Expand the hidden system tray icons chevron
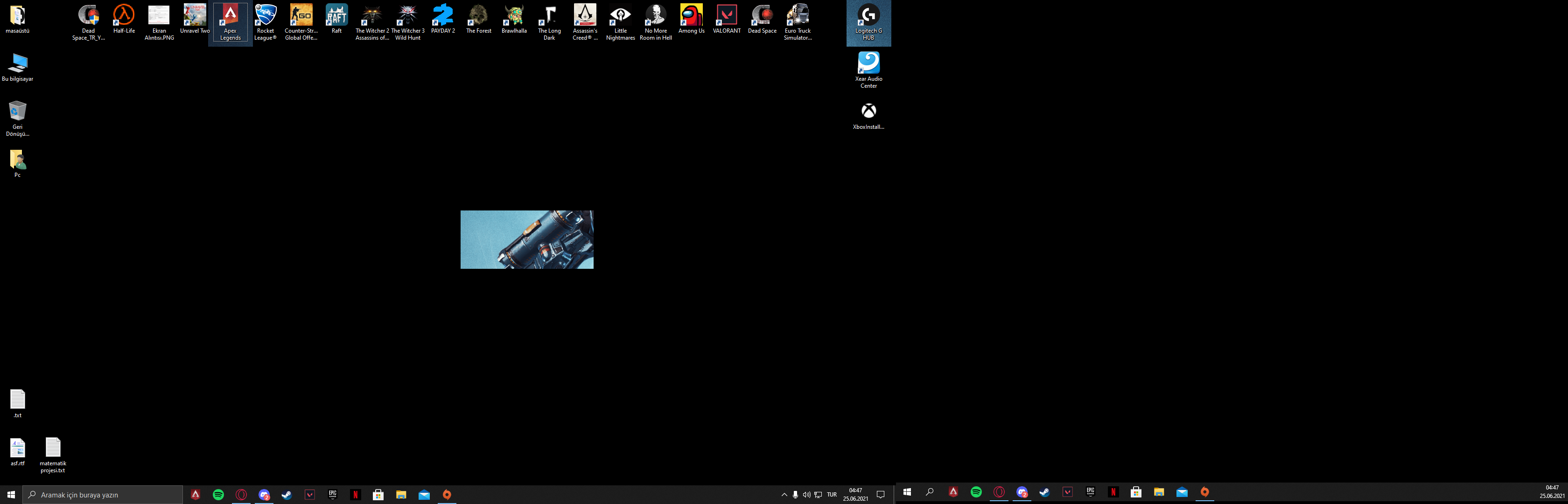Image resolution: width=1568 pixels, height=504 pixels. click(x=784, y=495)
